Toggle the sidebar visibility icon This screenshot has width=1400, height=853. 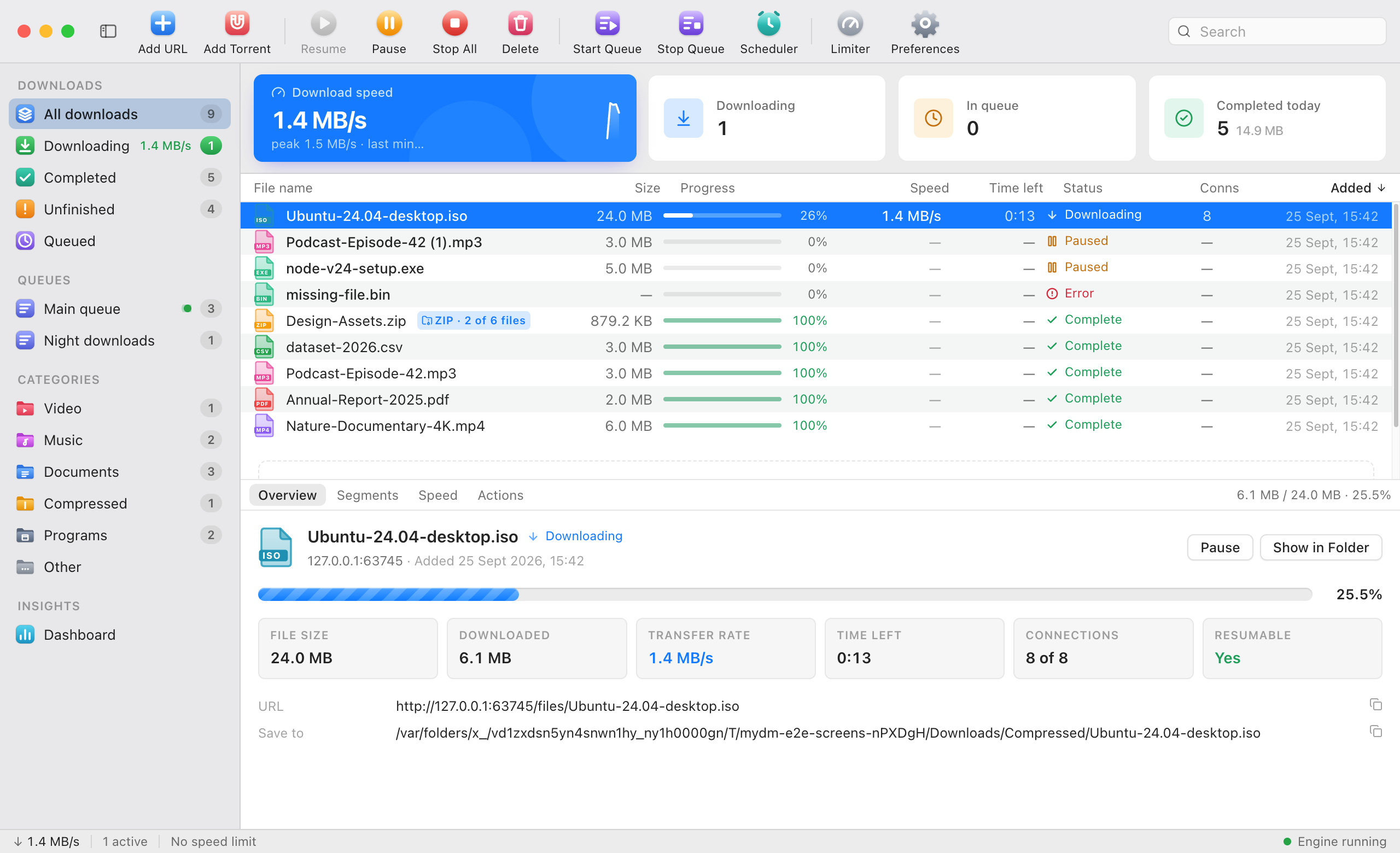(x=108, y=31)
